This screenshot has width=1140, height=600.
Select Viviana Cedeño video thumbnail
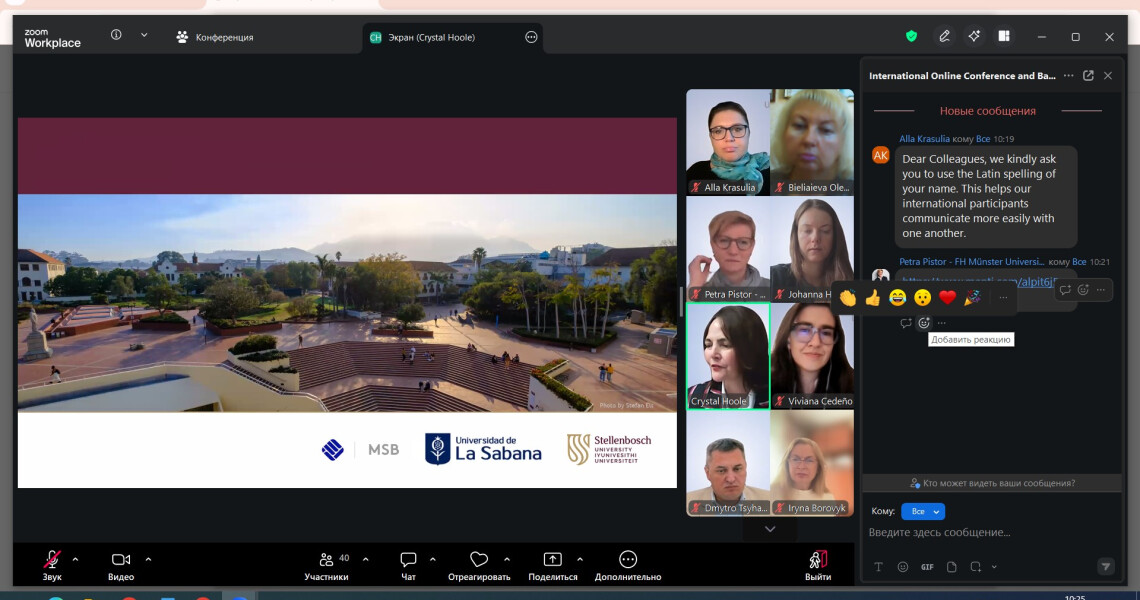pyautogui.click(x=812, y=356)
